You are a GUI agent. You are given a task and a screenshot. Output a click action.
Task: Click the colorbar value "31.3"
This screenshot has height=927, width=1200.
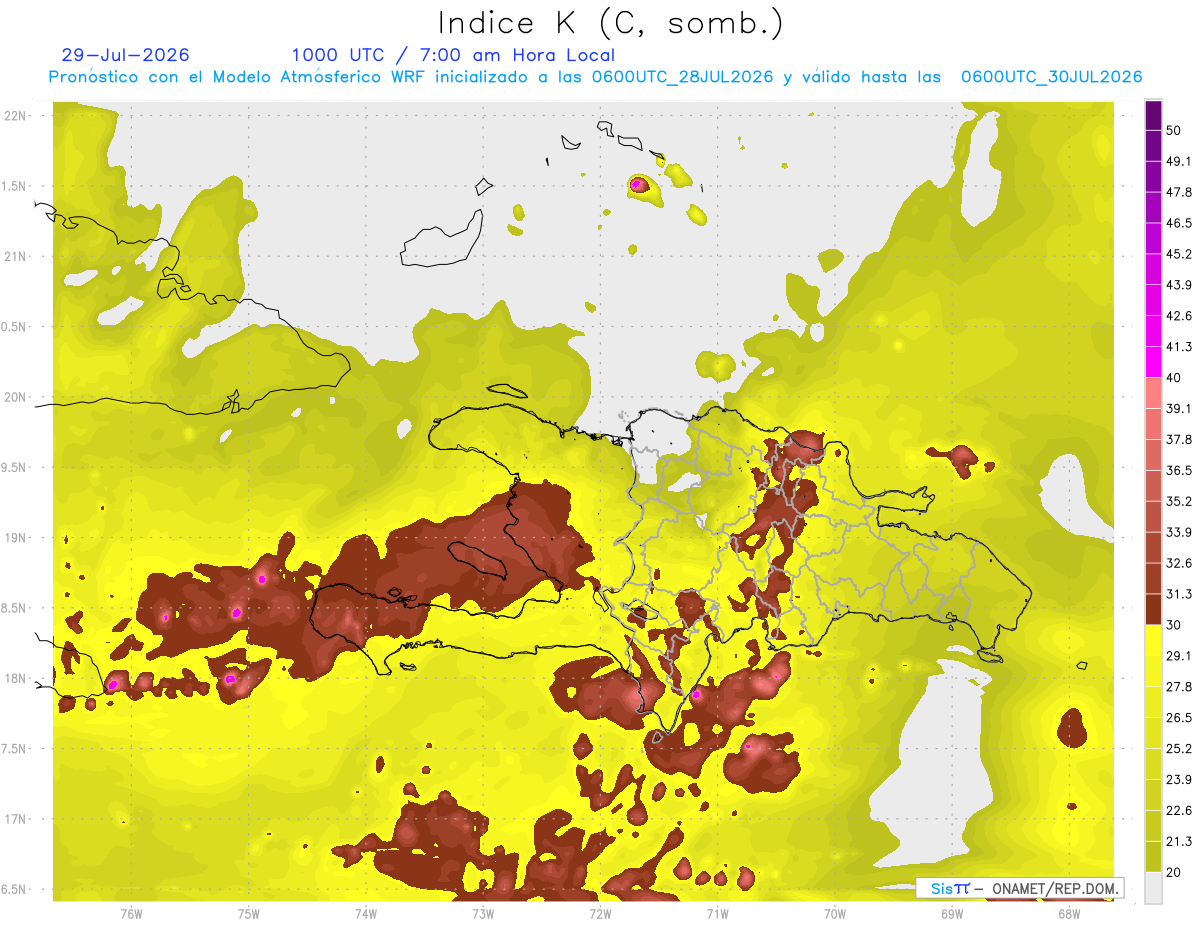1179,594
